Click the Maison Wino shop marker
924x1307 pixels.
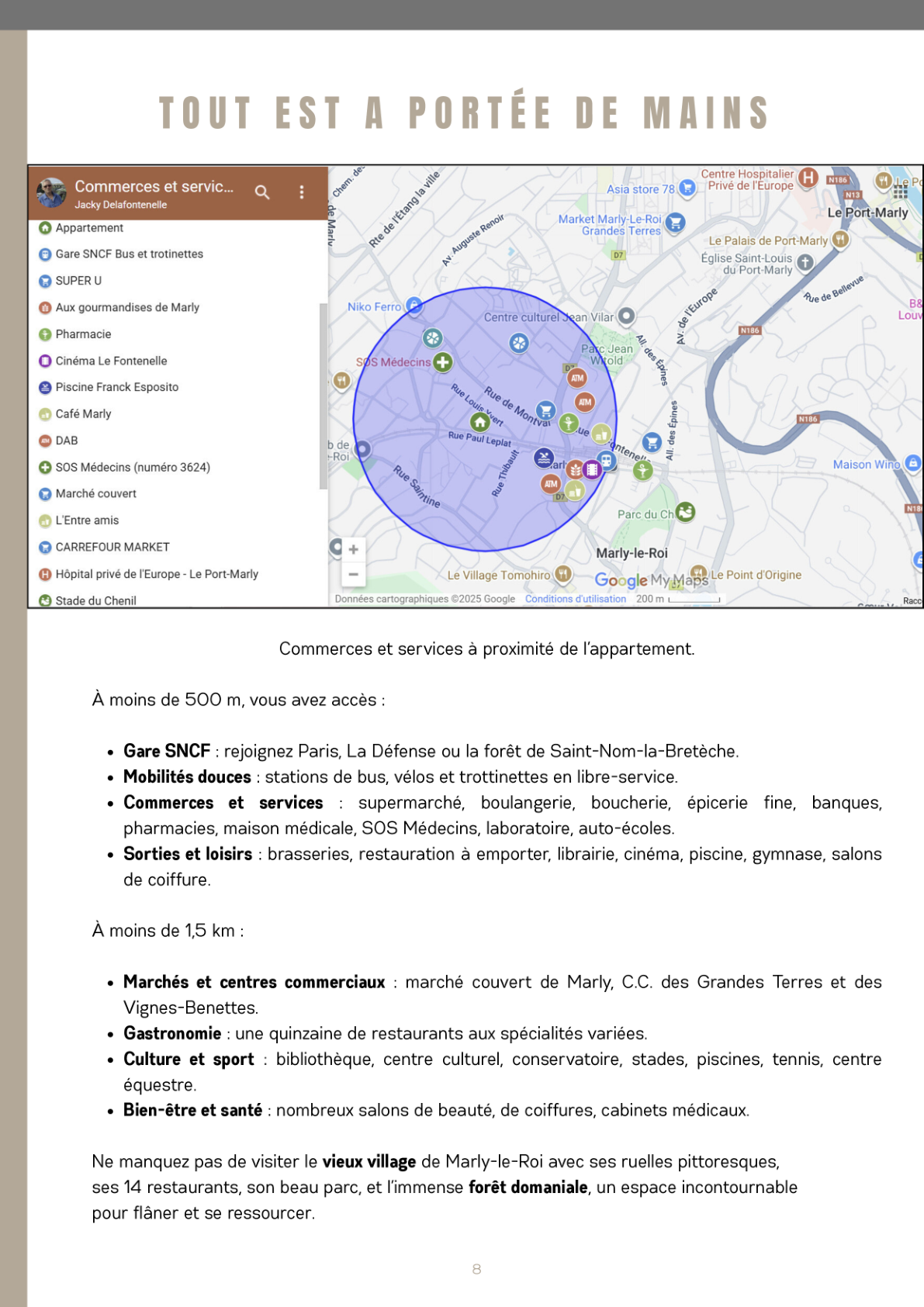click(x=913, y=463)
